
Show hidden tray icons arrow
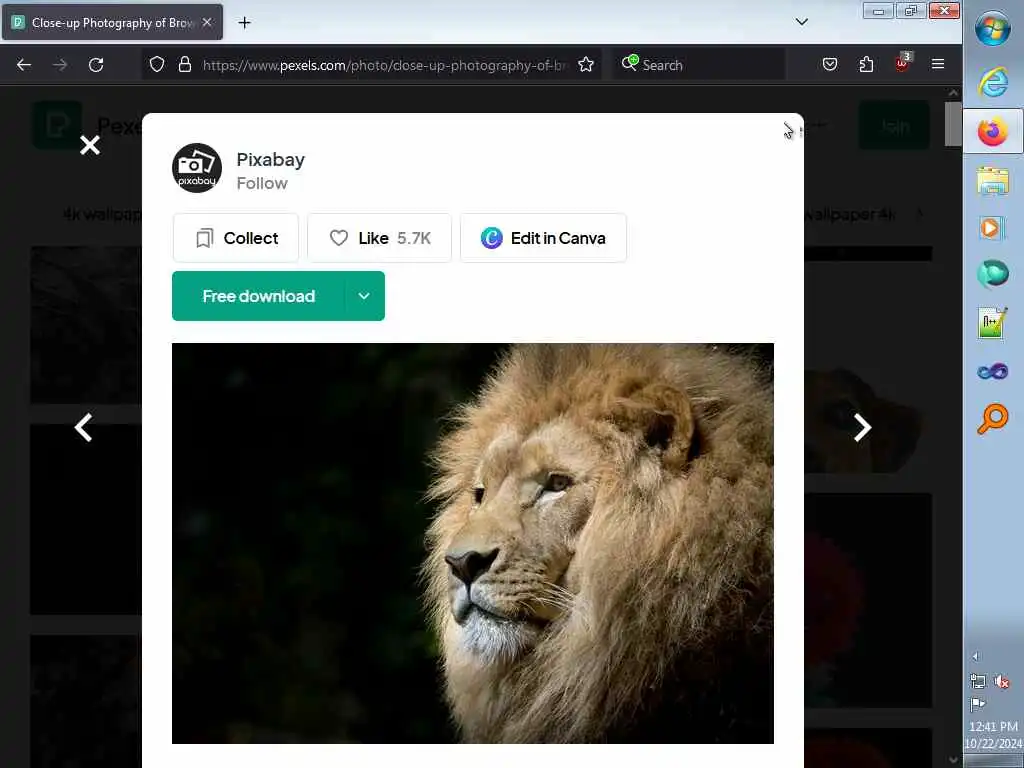click(976, 656)
